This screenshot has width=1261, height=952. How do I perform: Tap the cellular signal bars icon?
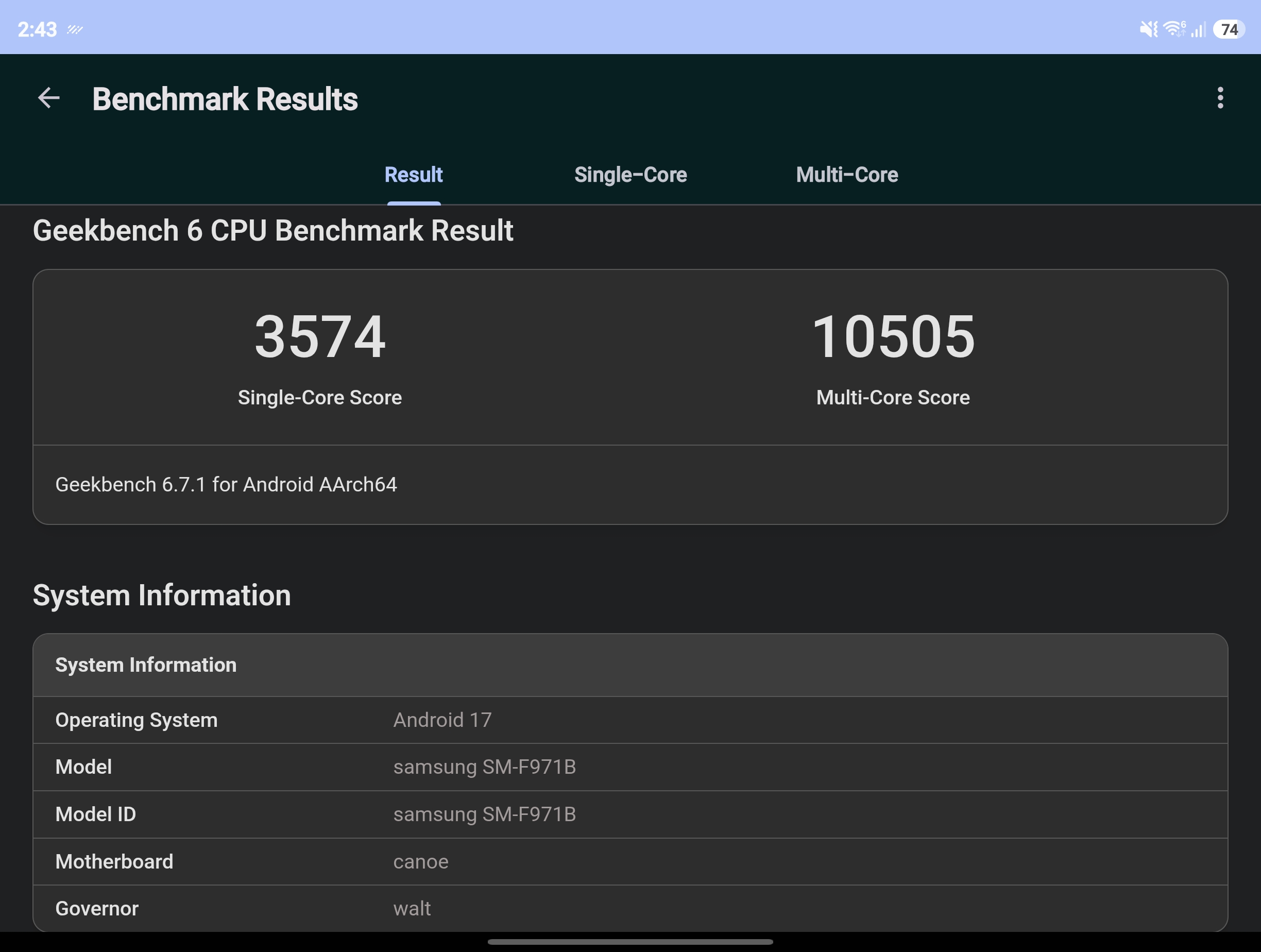tap(1198, 29)
